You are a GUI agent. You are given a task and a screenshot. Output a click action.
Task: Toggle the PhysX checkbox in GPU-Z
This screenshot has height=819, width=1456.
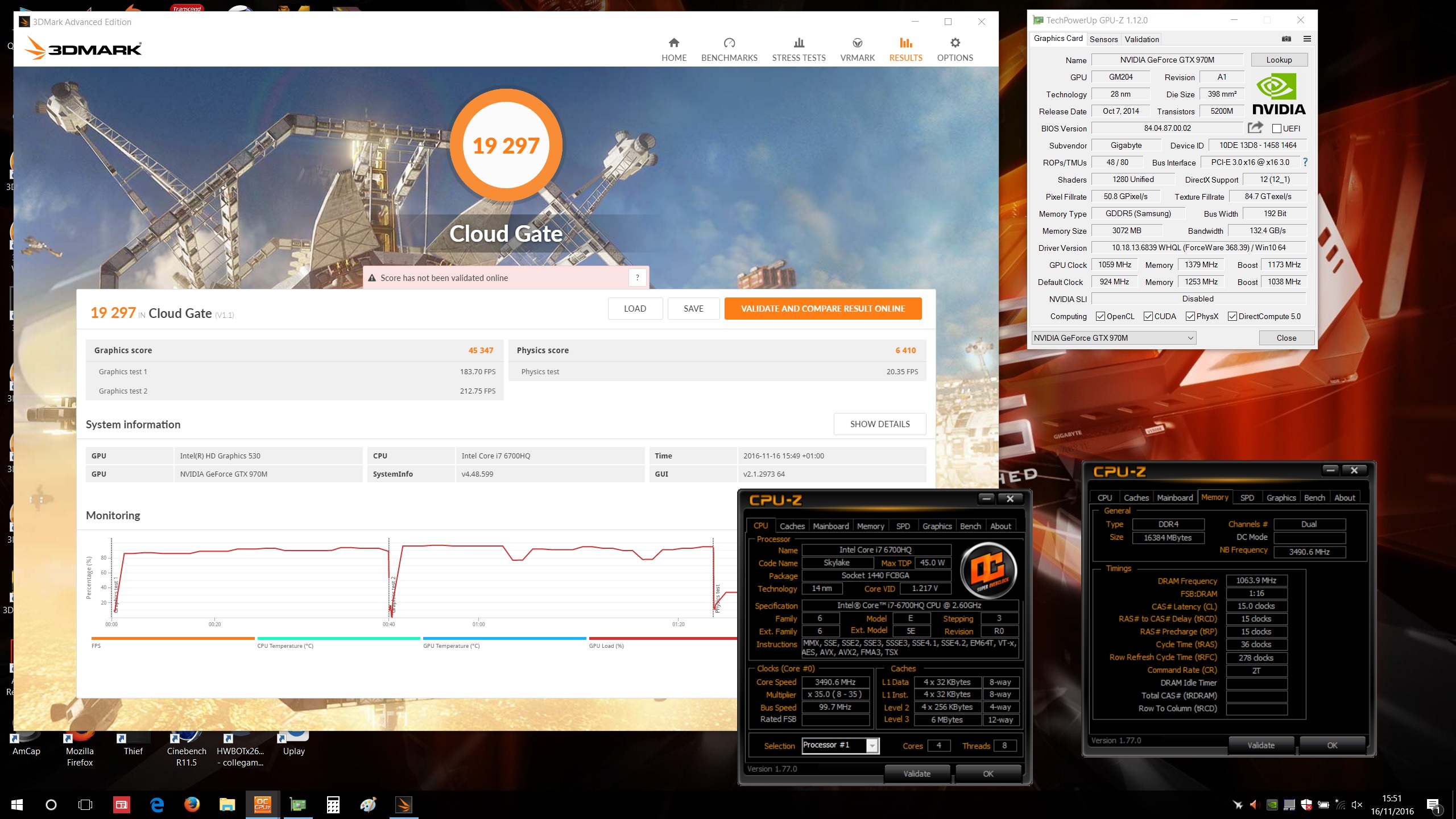click(x=1190, y=316)
